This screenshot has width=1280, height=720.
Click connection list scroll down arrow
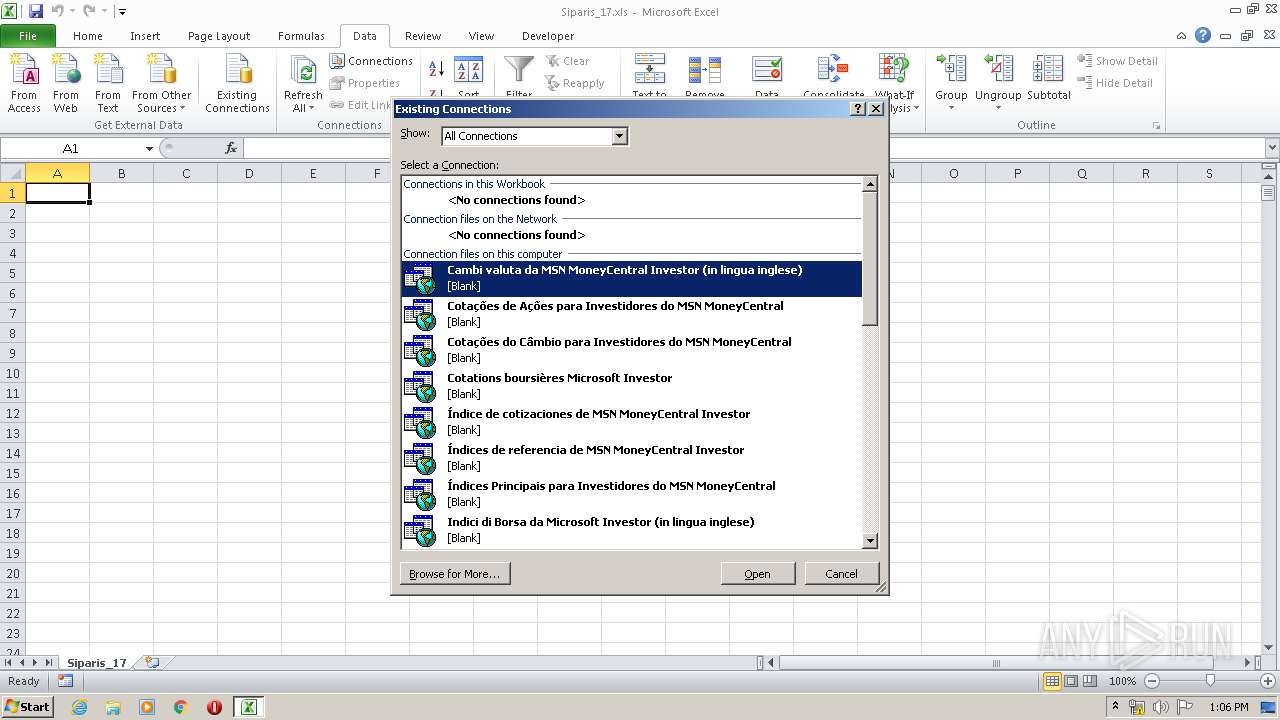point(870,541)
